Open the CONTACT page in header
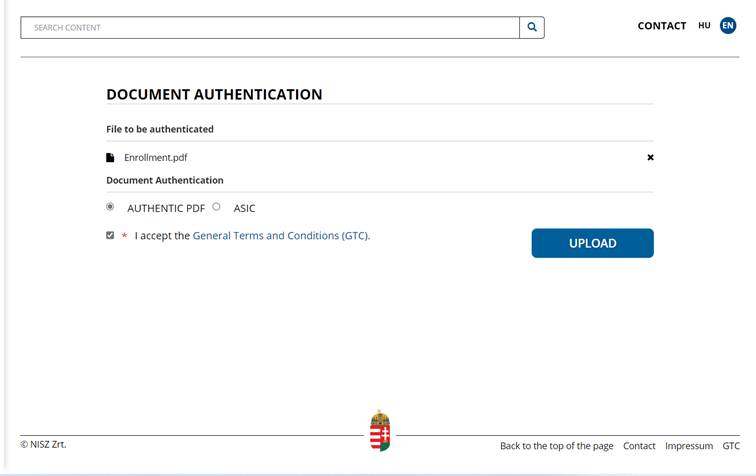 662,26
